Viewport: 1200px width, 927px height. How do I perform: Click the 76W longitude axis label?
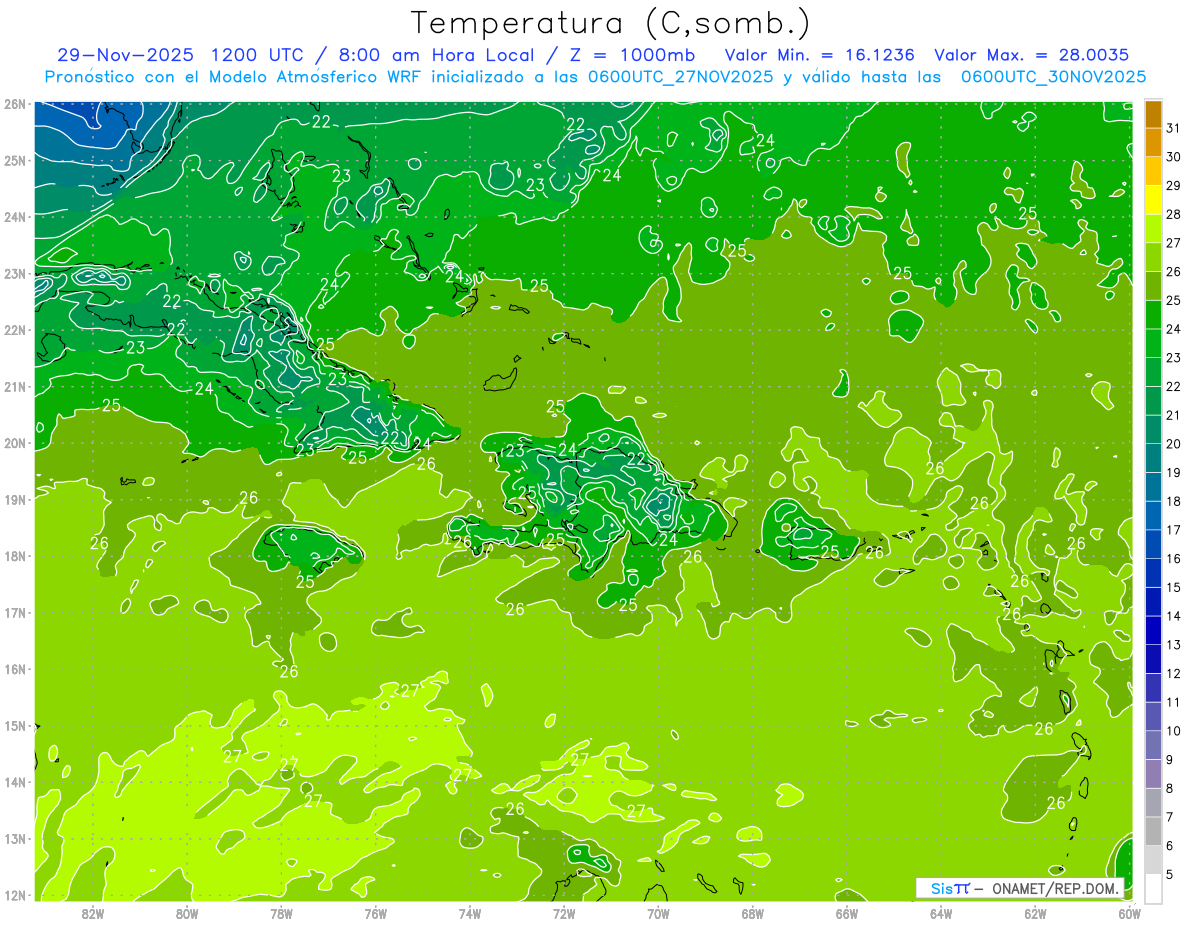375,912
